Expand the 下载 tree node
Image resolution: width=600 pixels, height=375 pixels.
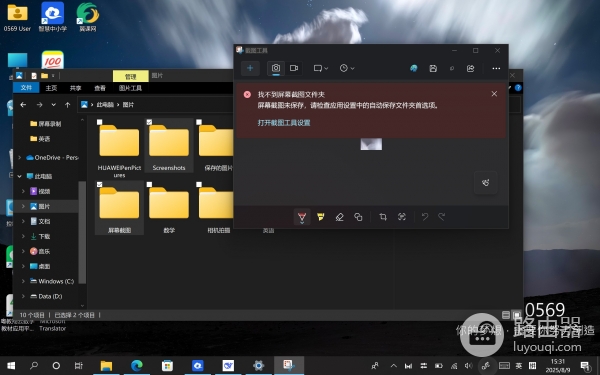(x=23, y=236)
